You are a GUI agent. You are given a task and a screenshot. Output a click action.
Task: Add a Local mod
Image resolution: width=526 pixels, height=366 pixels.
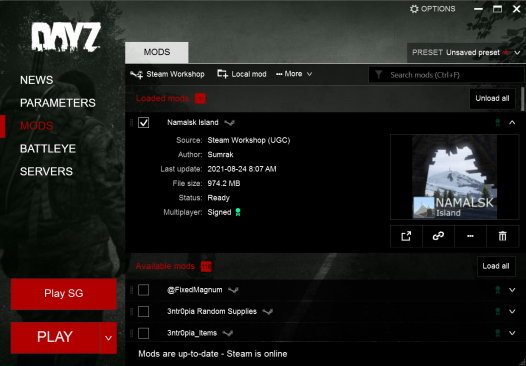[242, 74]
